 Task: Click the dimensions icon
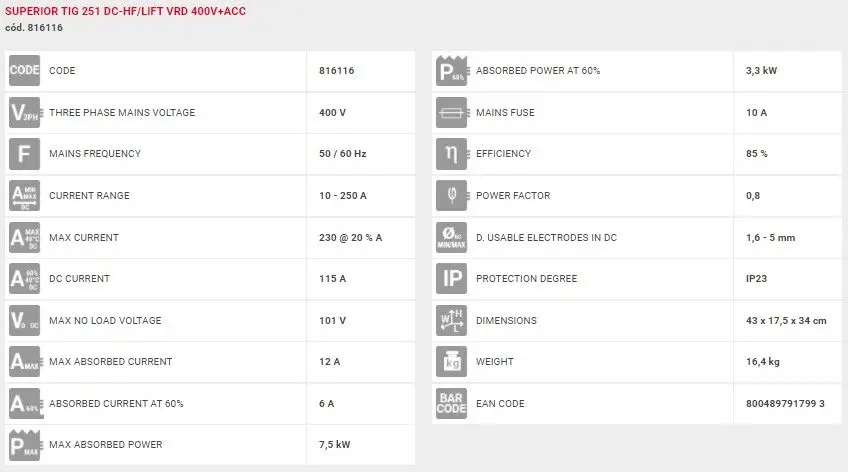[x=452, y=321]
